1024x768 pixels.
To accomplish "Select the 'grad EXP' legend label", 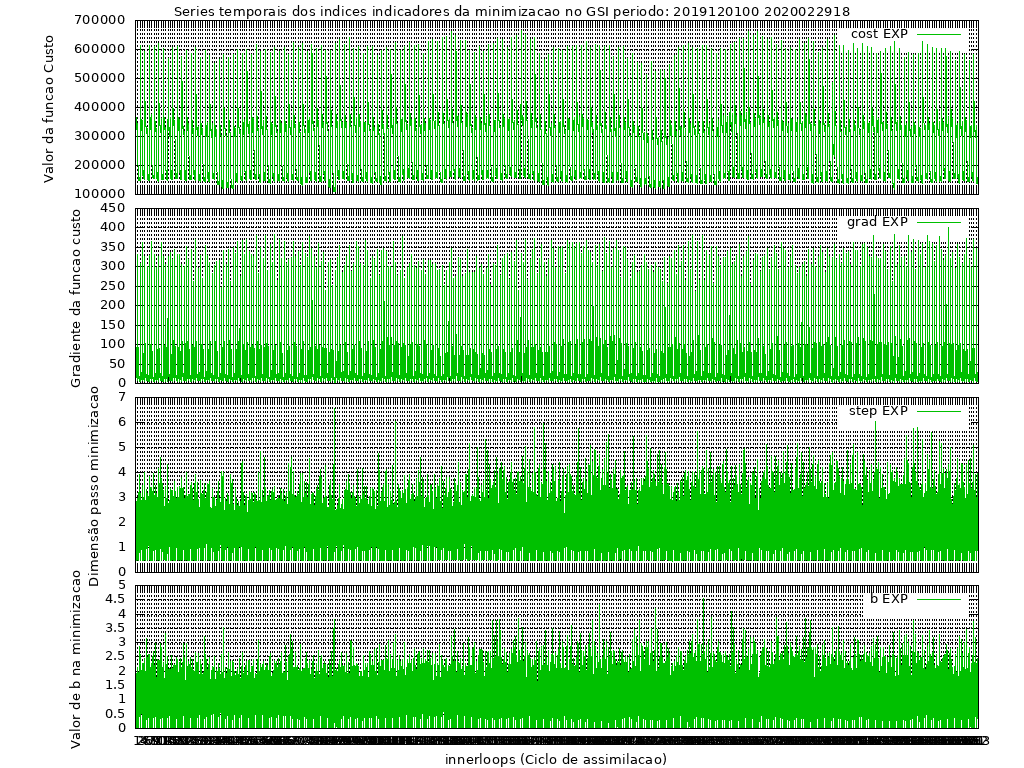I will (877, 222).
